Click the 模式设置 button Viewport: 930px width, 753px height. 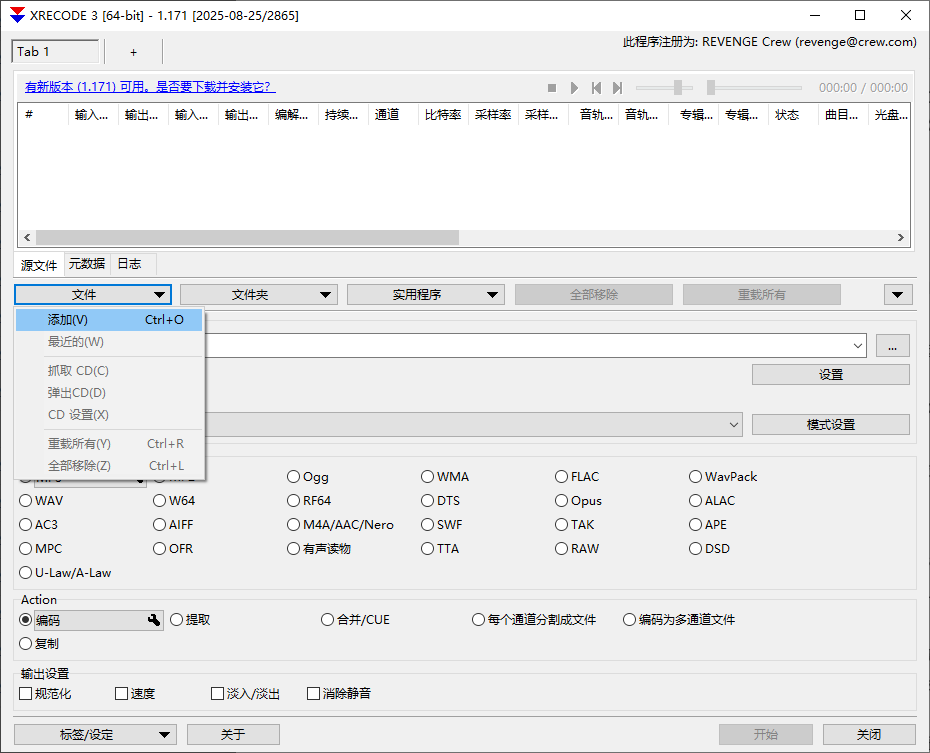830,424
